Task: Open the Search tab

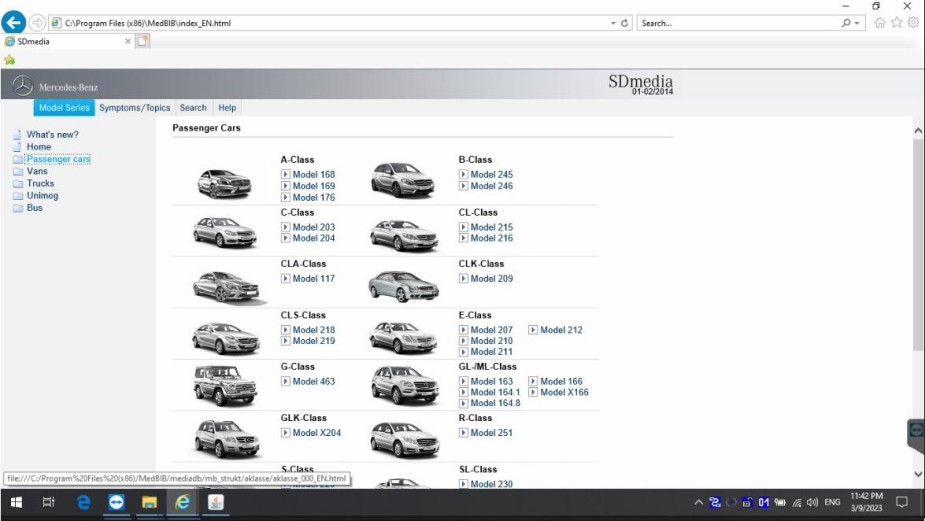Action: [x=193, y=107]
